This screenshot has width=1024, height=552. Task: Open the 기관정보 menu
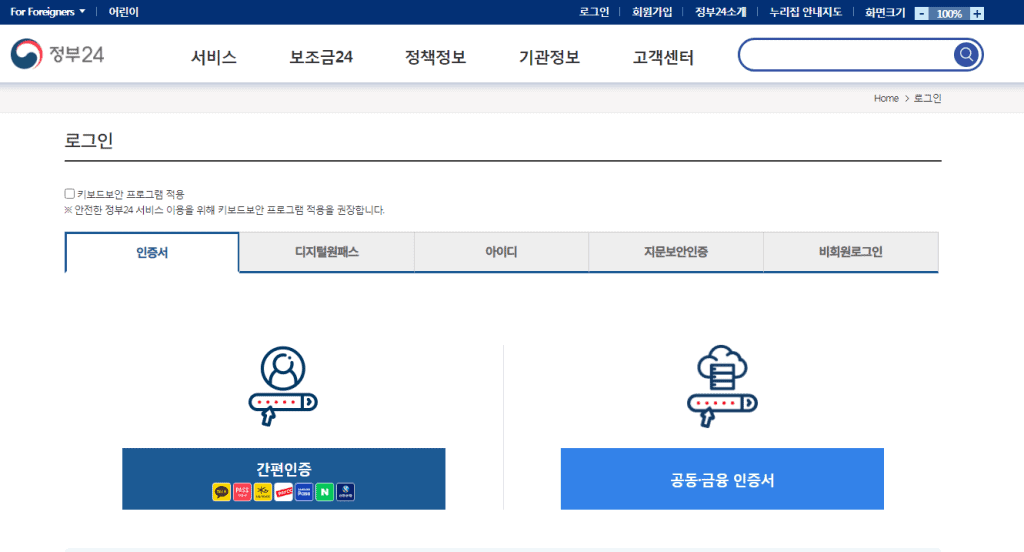[549, 57]
